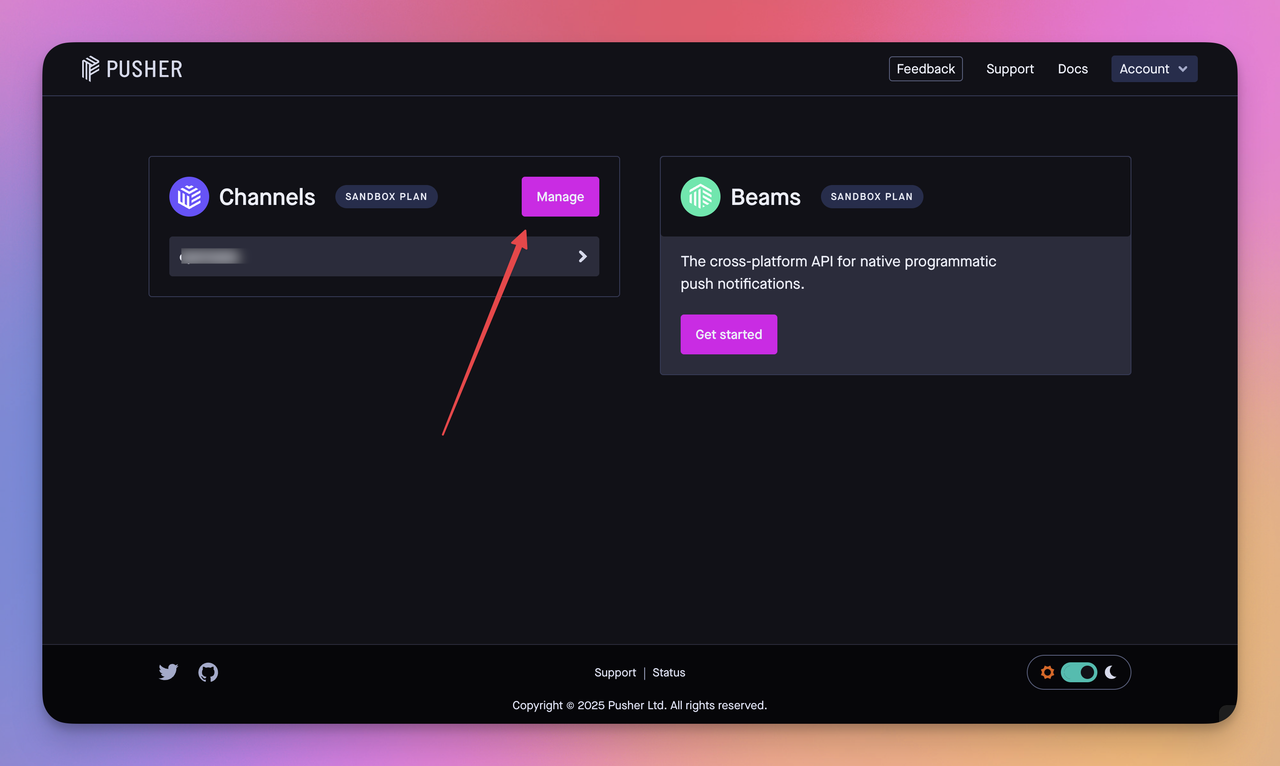The height and width of the screenshot is (766, 1280).
Task: Click the Pusher logo
Action: pyautogui.click(x=132, y=69)
